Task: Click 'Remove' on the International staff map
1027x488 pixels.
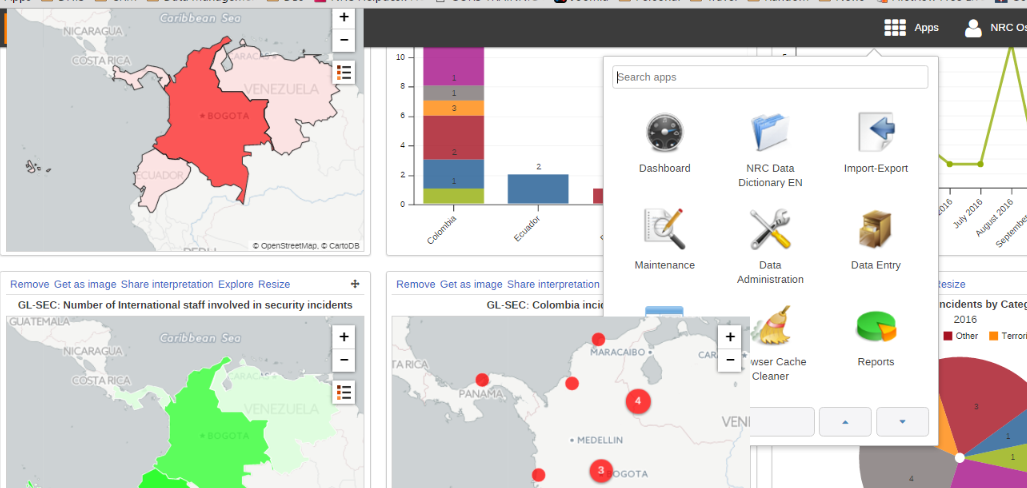Action: tap(29, 285)
